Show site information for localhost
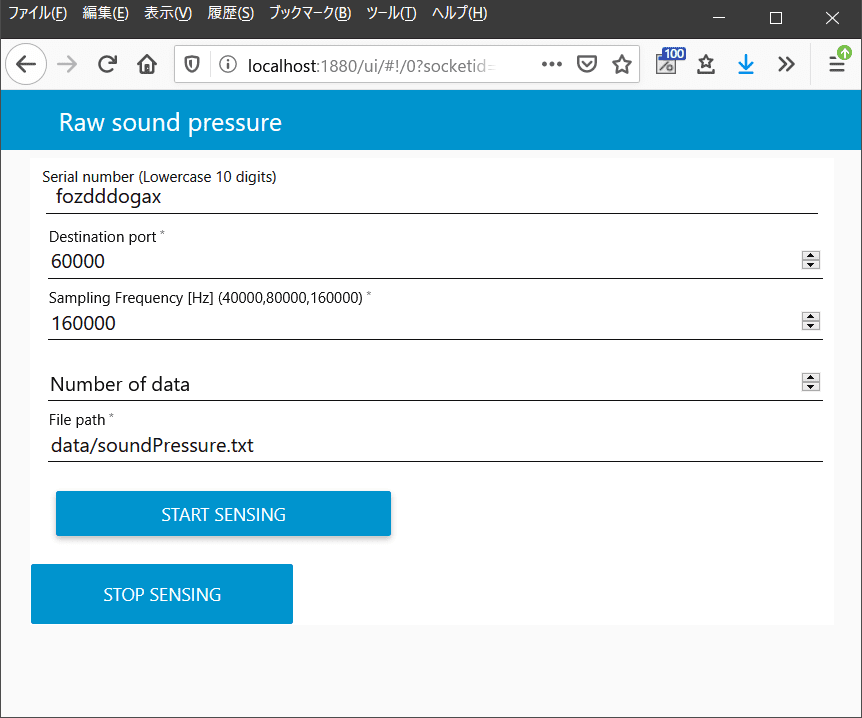862x718 pixels. [x=227, y=65]
